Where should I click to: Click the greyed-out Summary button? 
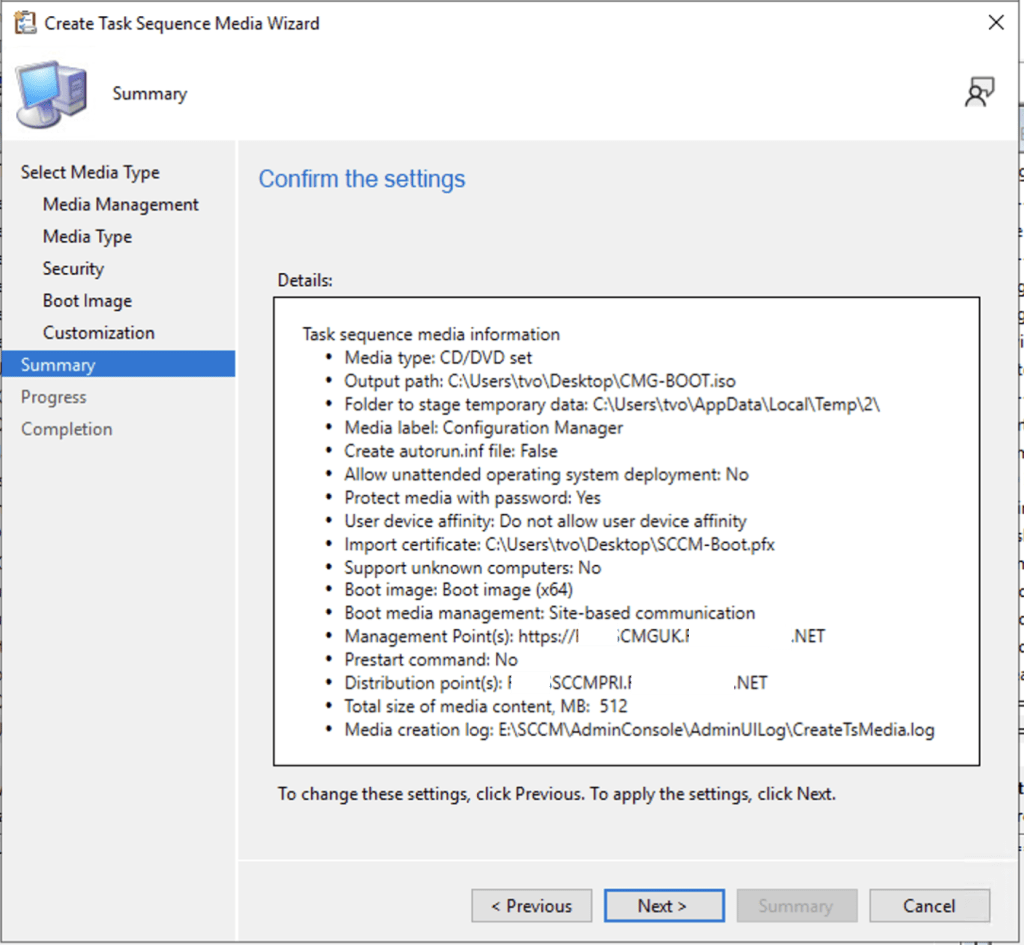[796, 906]
